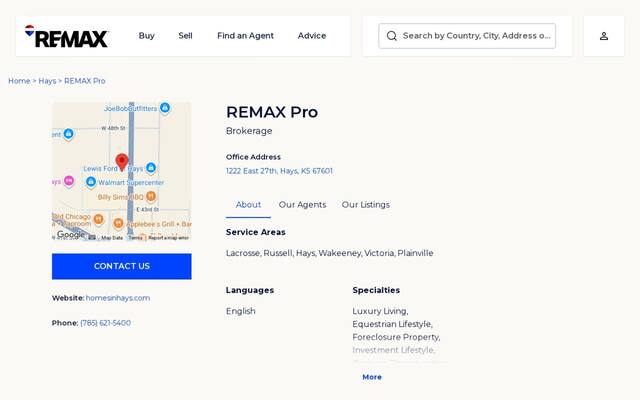Click the English language text

point(240,311)
